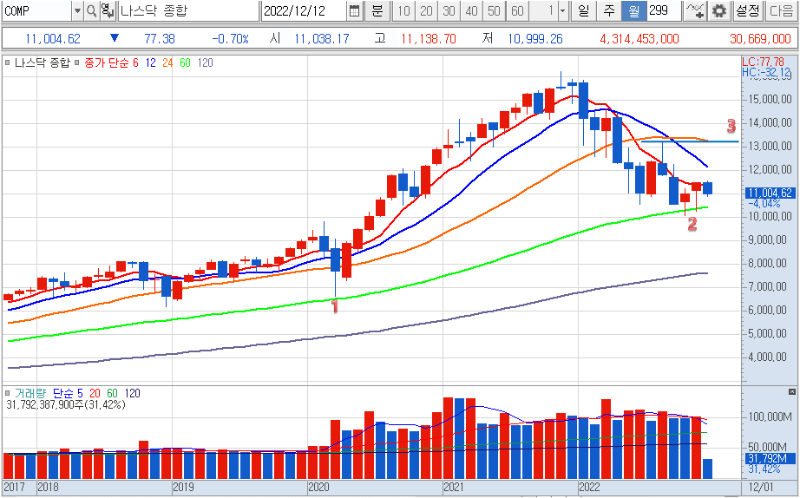Image resolution: width=800 pixels, height=498 pixels.
Task: Select the 주 (weekly) chart period
Action: (609, 11)
